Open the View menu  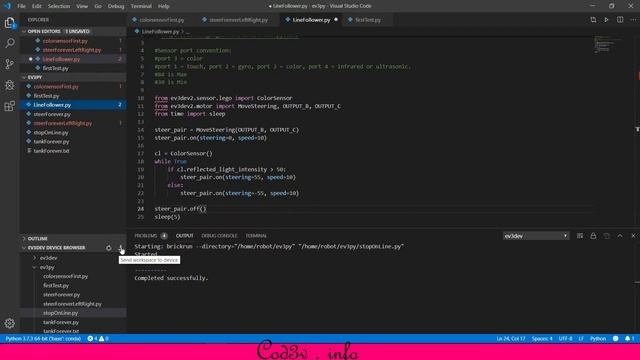(82, 6)
